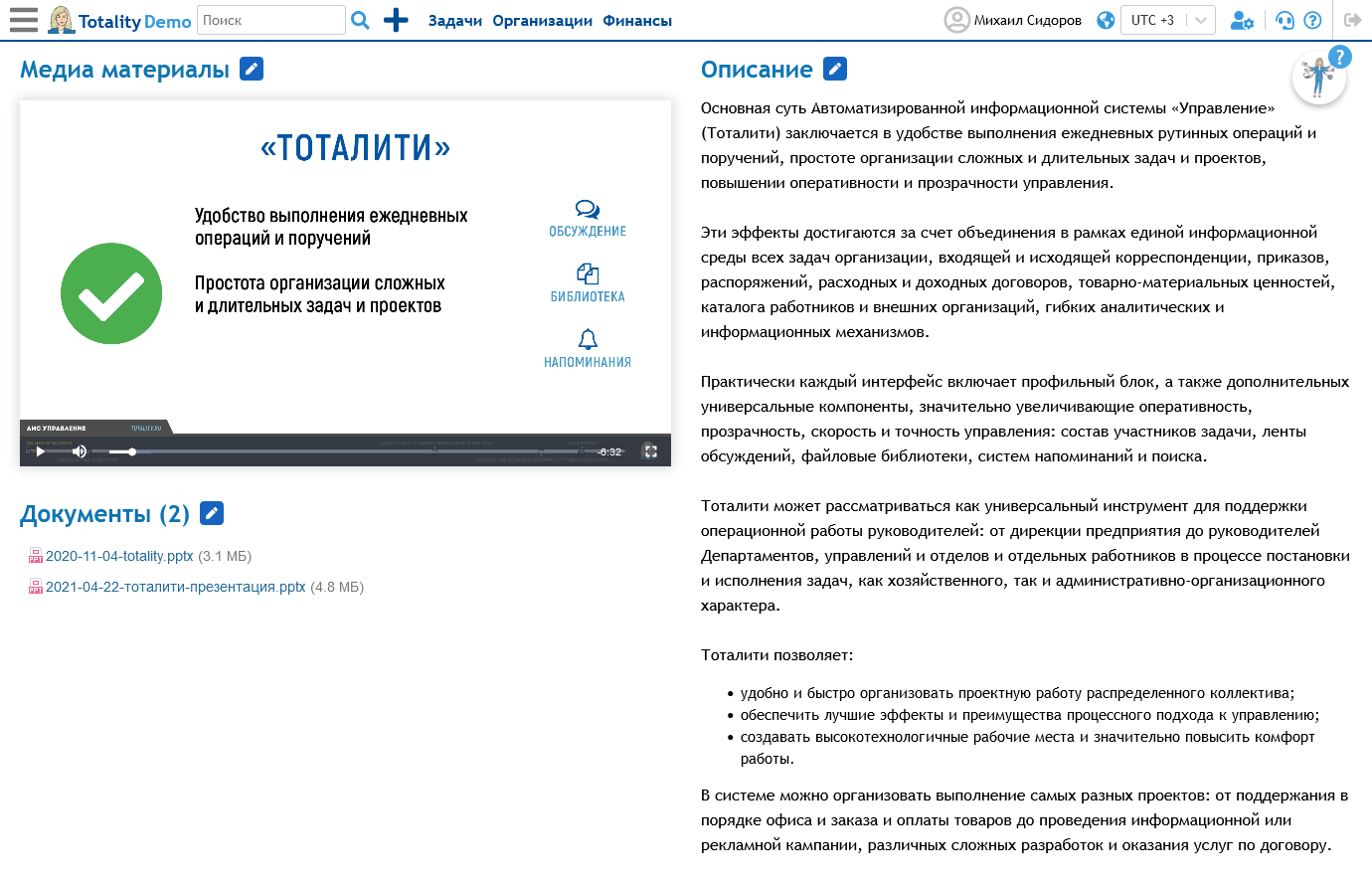
Task: Edit the Медиа материалы section
Action: (x=252, y=69)
